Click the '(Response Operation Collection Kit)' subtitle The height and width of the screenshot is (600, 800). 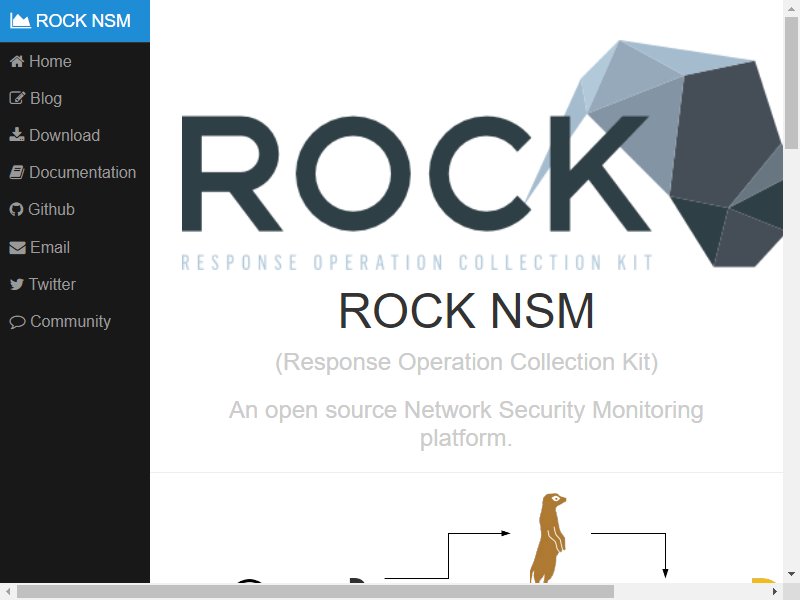pos(466,362)
